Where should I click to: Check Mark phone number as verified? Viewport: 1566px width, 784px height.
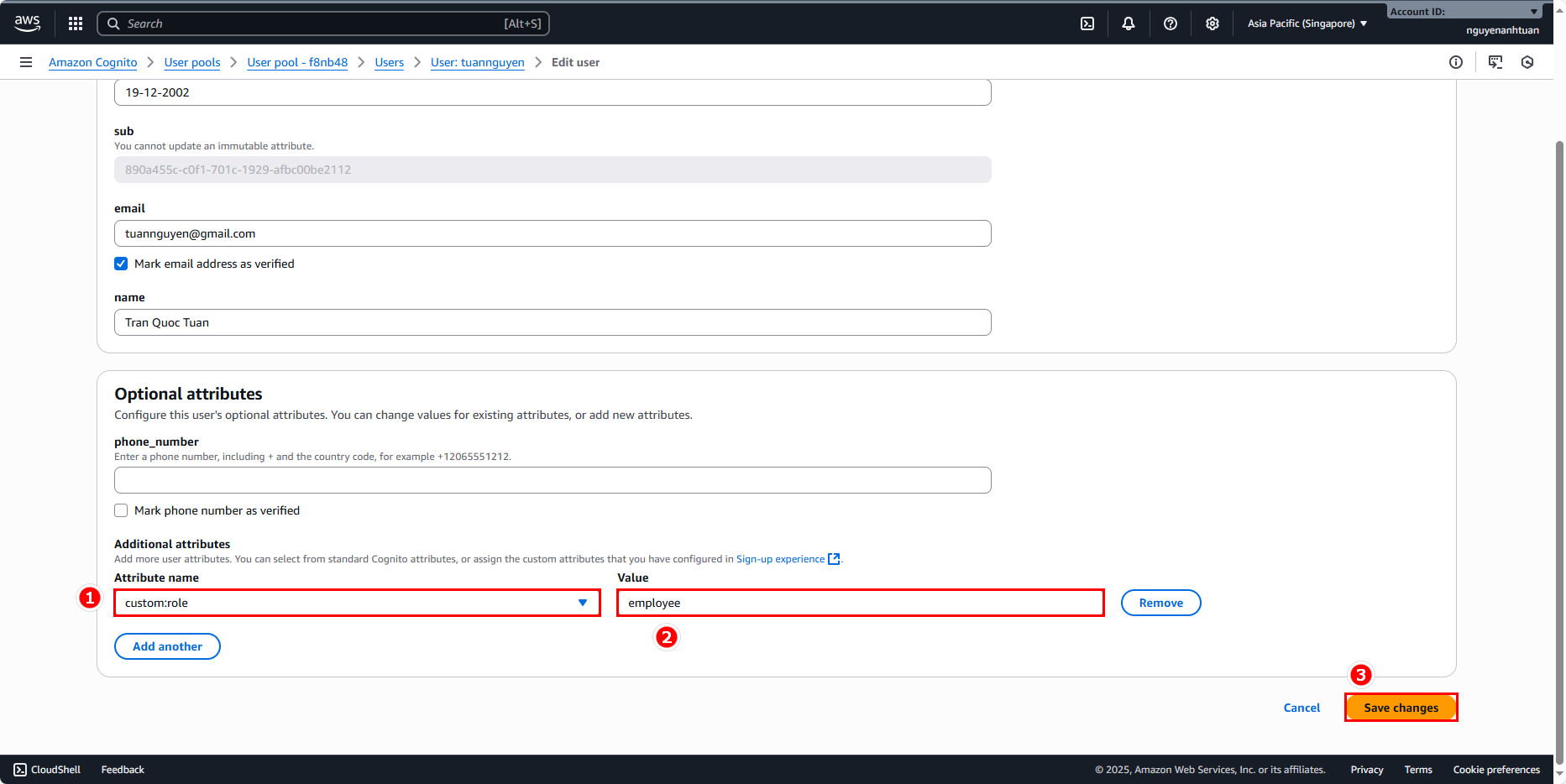(x=121, y=510)
